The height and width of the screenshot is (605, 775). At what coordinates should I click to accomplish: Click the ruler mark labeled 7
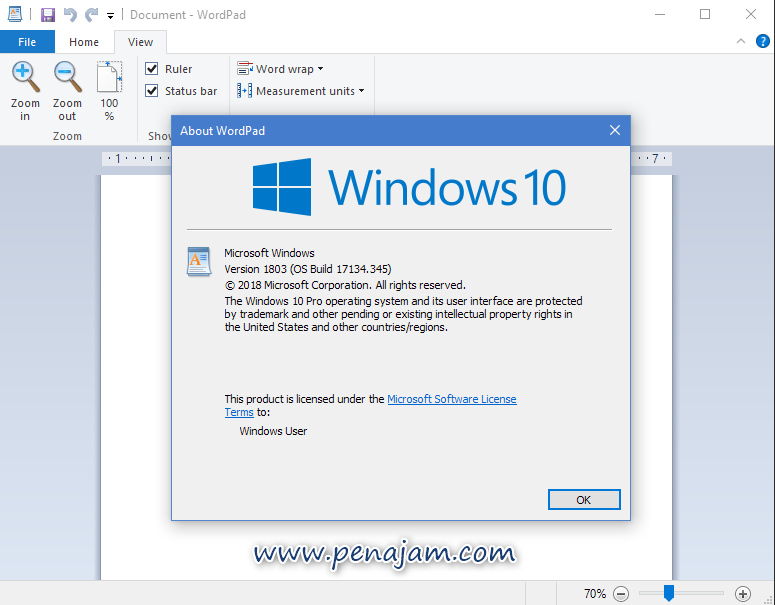click(x=655, y=159)
